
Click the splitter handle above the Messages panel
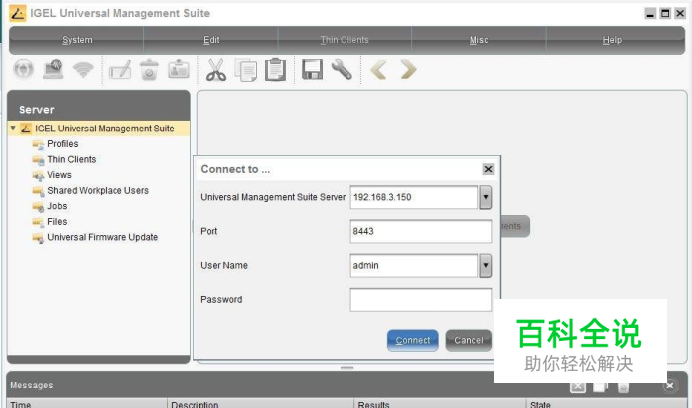point(347,368)
